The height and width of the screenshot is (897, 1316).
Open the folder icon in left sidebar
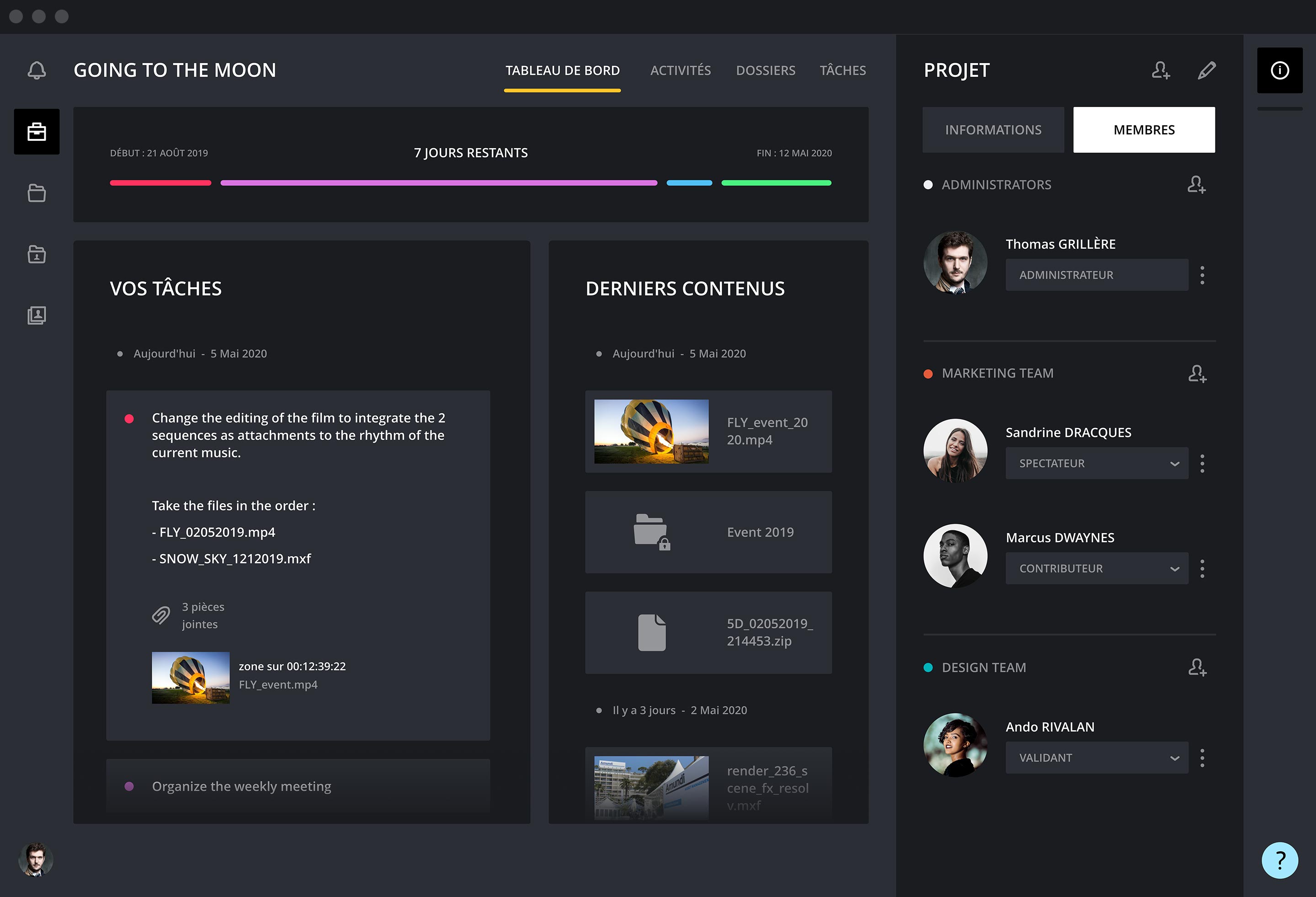tap(37, 193)
